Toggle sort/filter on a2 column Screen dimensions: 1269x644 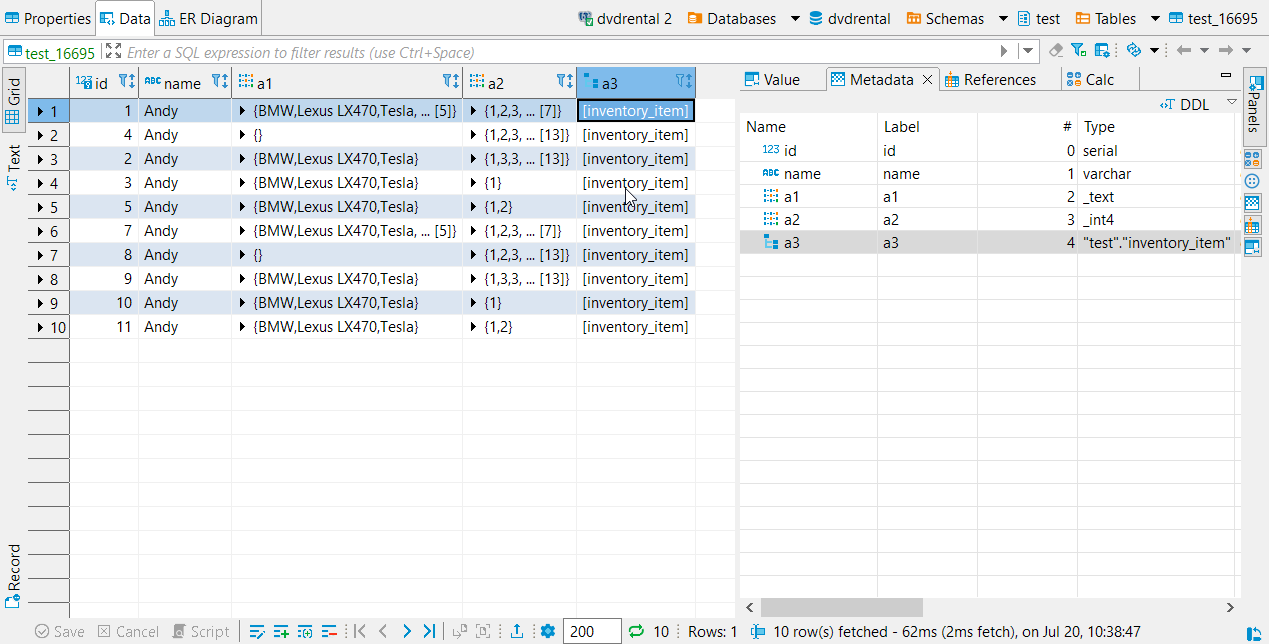(x=565, y=82)
